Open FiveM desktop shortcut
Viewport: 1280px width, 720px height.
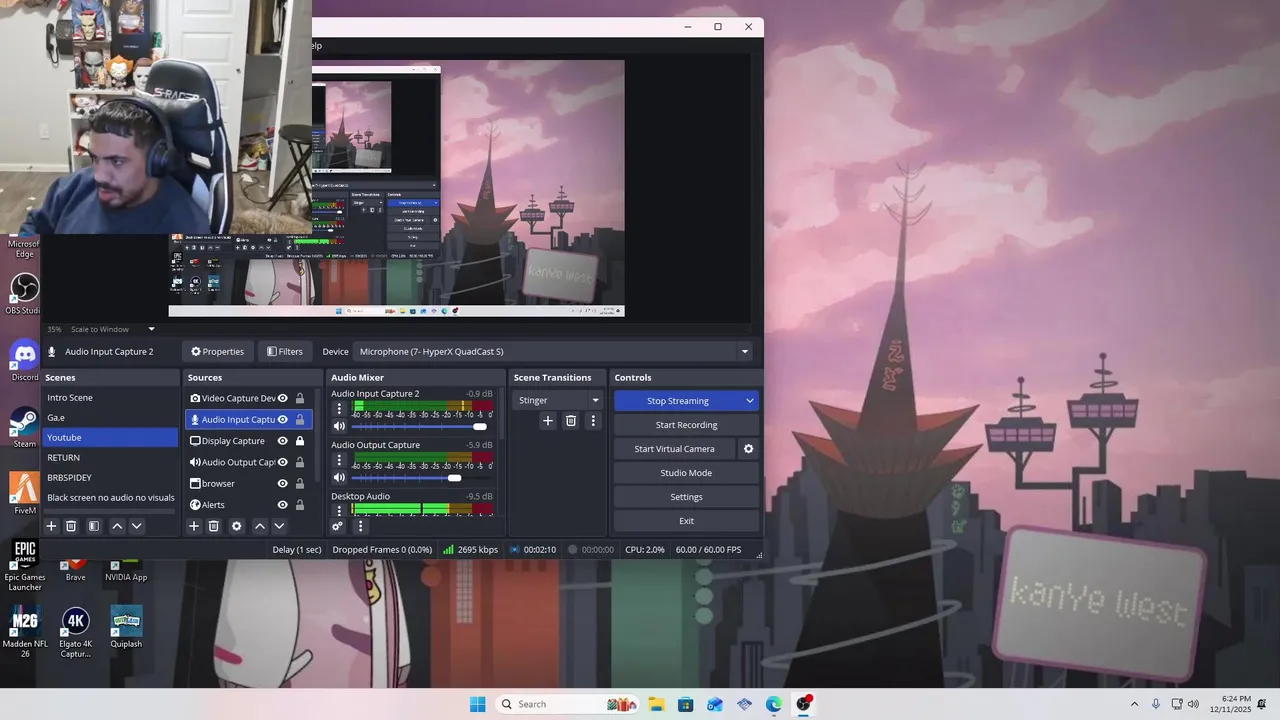pyautogui.click(x=24, y=493)
